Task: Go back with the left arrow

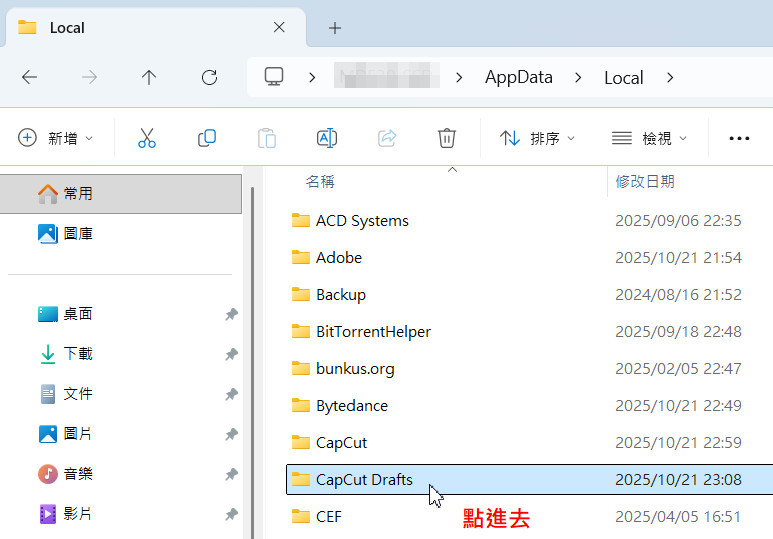Action: [30, 77]
